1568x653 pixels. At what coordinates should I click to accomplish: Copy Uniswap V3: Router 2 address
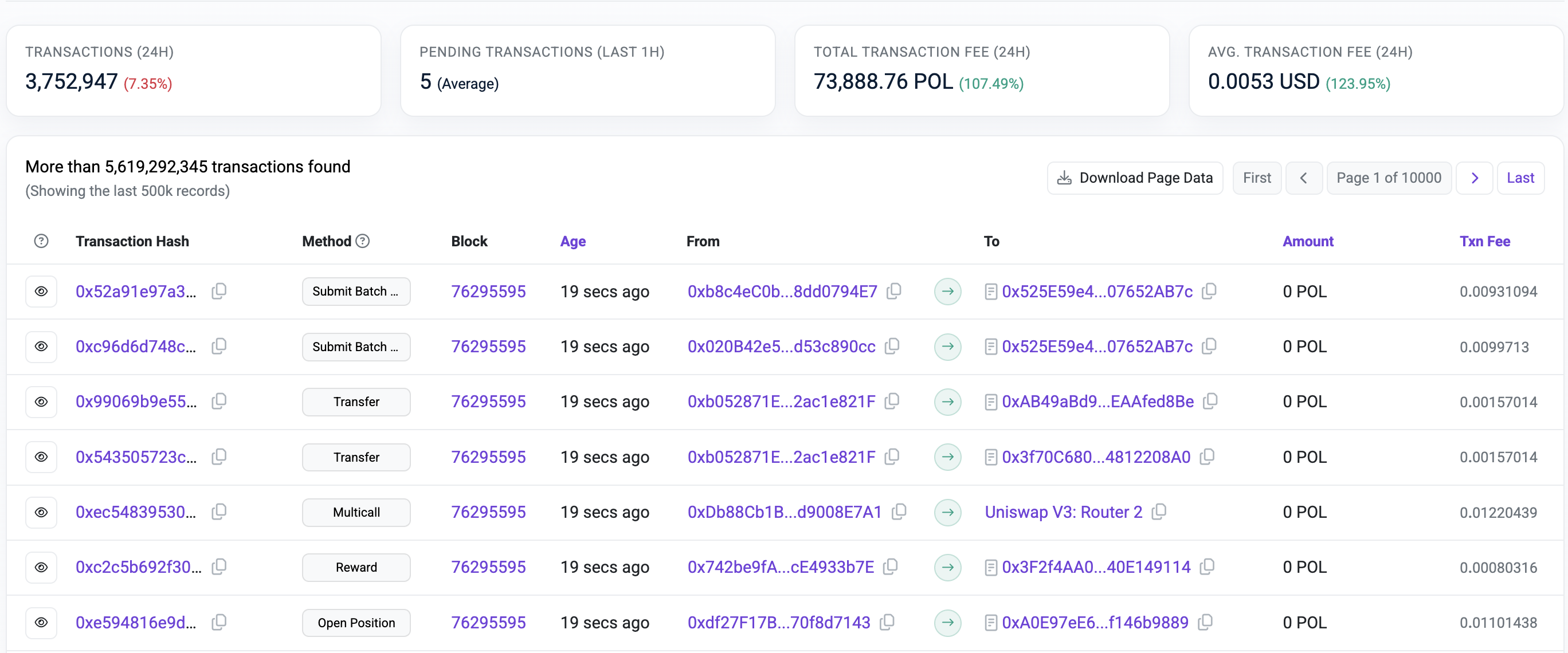point(1159,512)
